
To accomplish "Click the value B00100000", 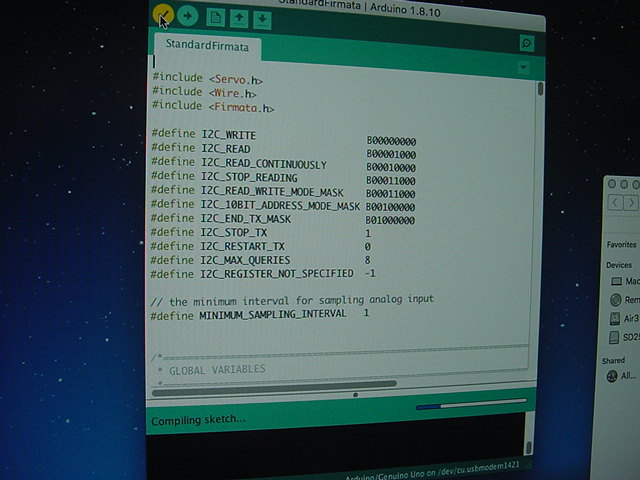I will pyautogui.click(x=391, y=207).
